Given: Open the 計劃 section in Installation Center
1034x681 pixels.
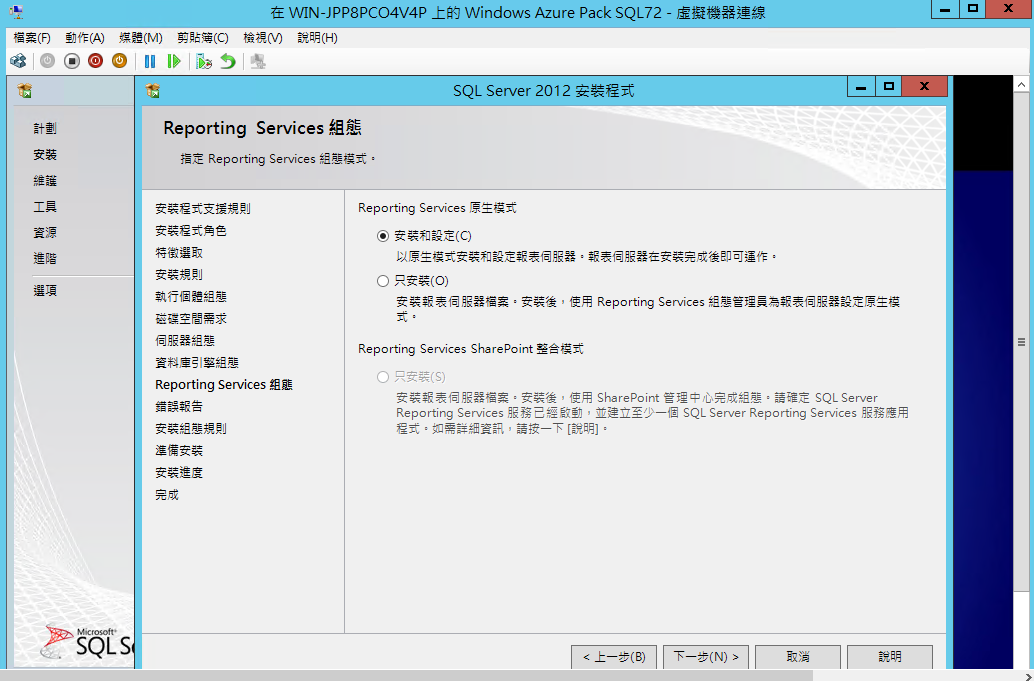Looking at the screenshot, I should click(45, 129).
